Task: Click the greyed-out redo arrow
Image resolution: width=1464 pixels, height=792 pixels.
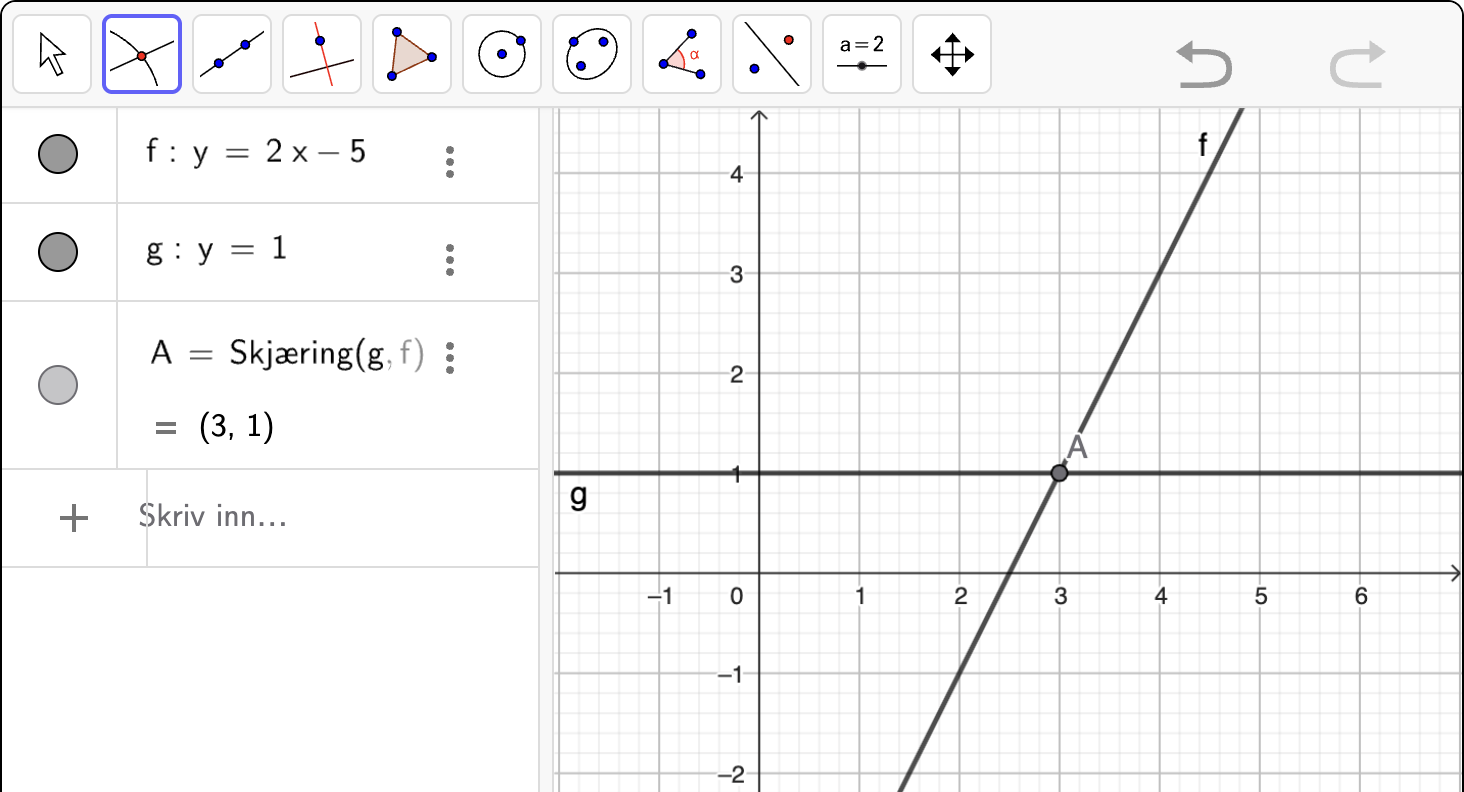Action: [x=1357, y=65]
